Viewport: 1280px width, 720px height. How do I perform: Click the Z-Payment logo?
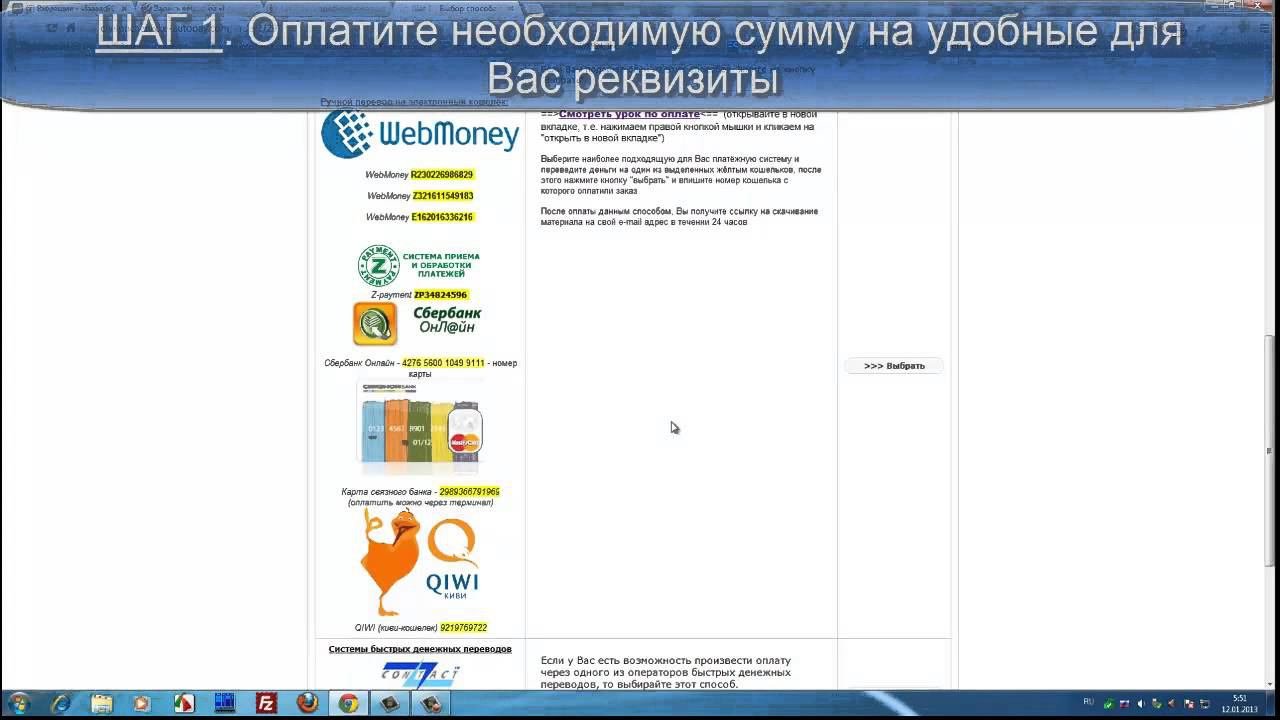(419, 266)
